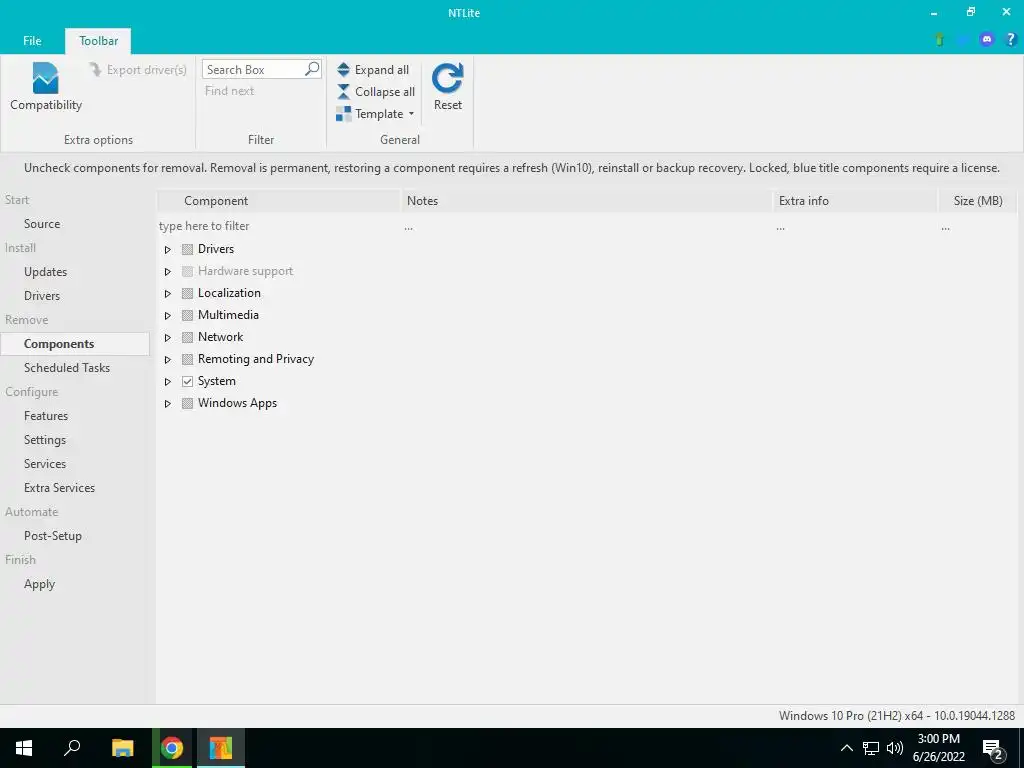Toggle the Hardware support checkbox
The width and height of the screenshot is (1024, 768).
click(187, 272)
